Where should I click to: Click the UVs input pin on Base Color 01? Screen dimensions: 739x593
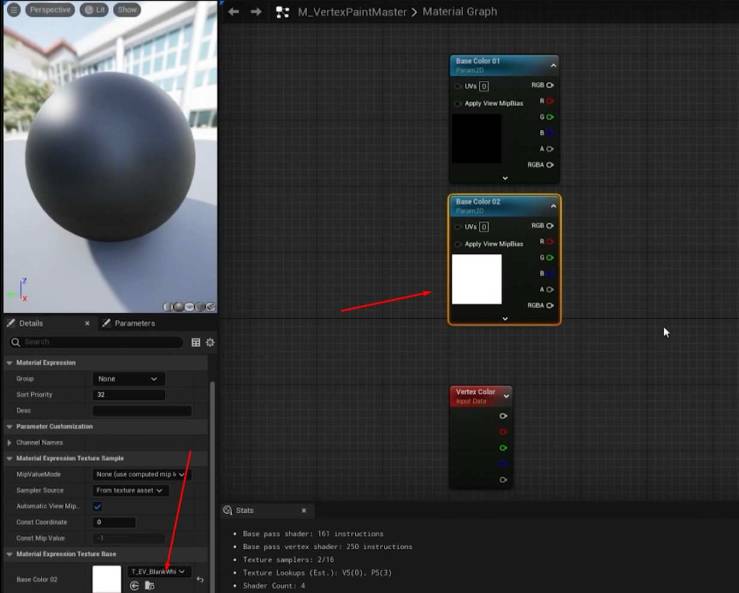coord(458,86)
